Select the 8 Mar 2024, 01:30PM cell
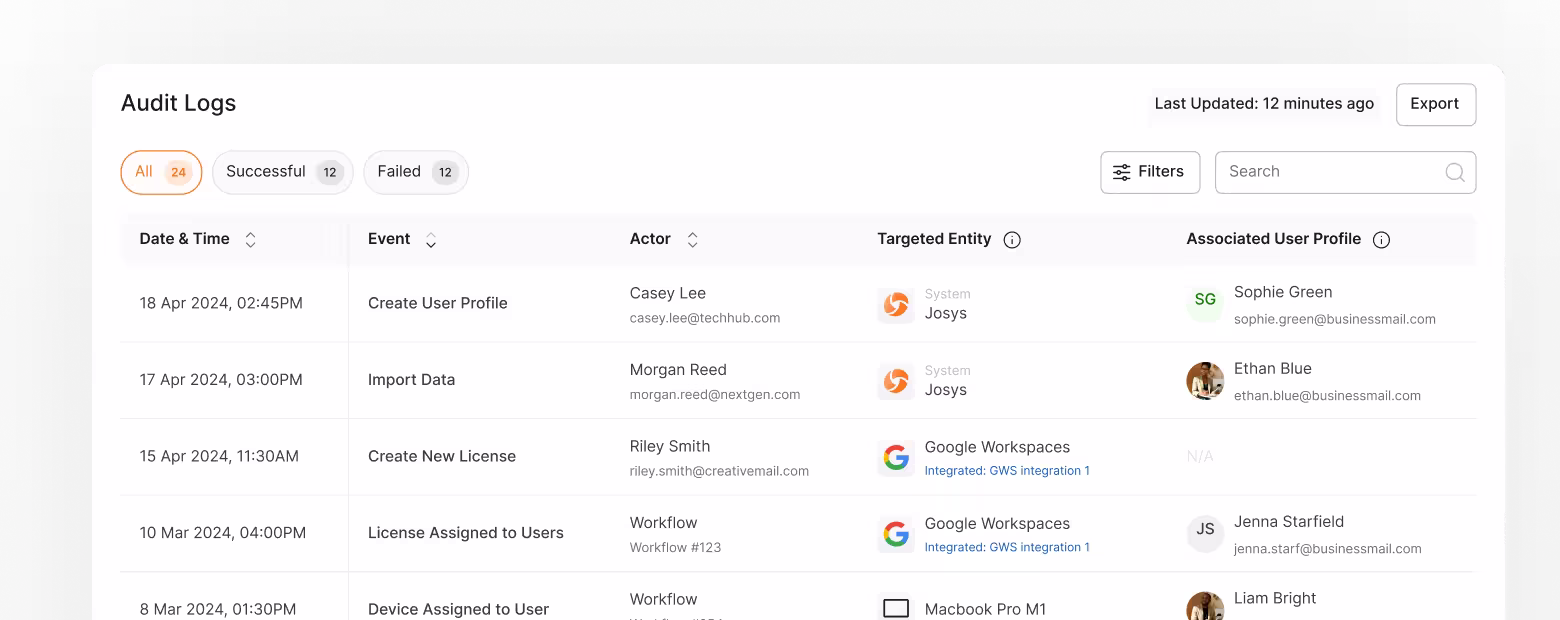 [218, 609]
